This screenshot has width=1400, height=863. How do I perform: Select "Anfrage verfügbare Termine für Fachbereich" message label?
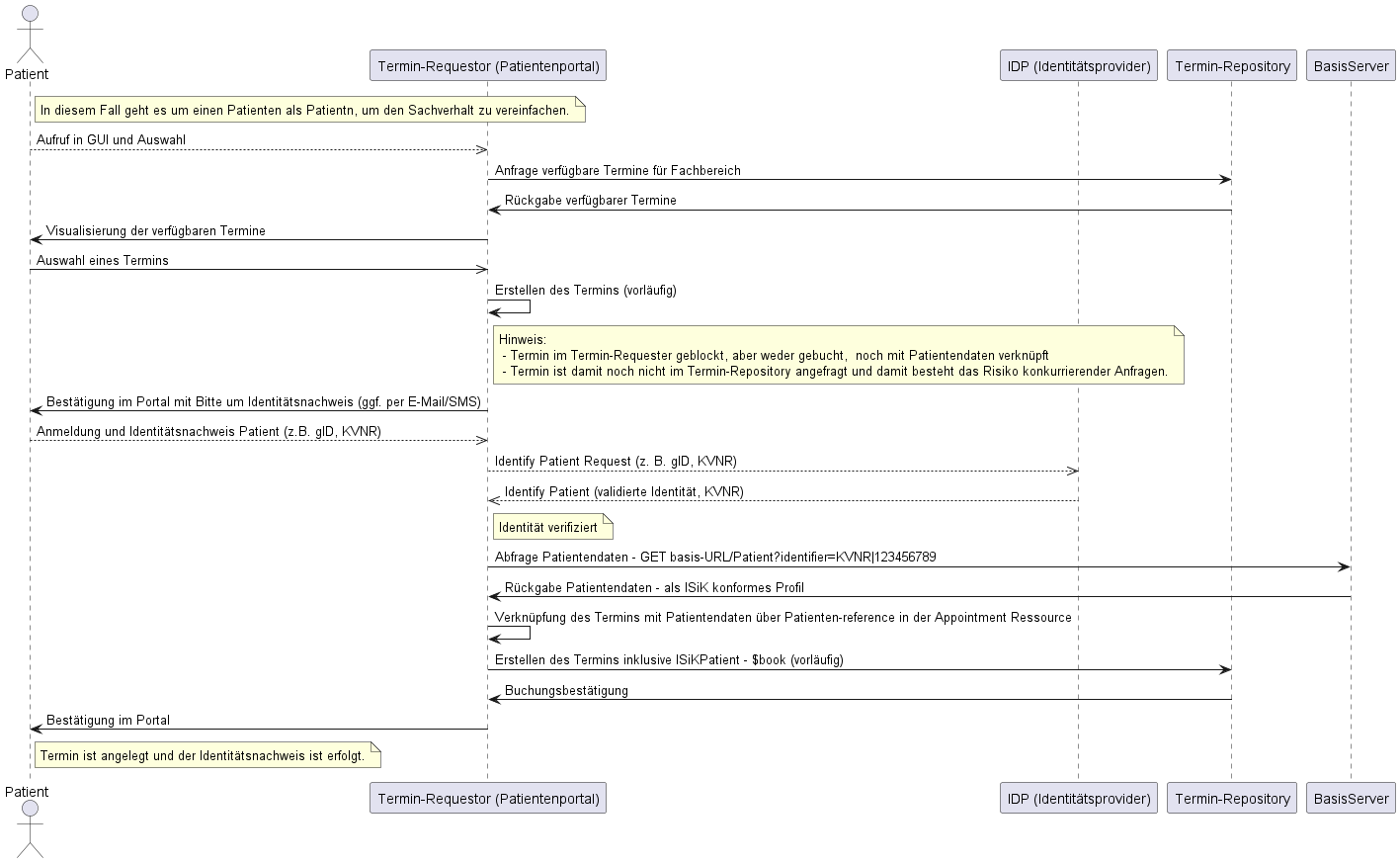point(618,171)
